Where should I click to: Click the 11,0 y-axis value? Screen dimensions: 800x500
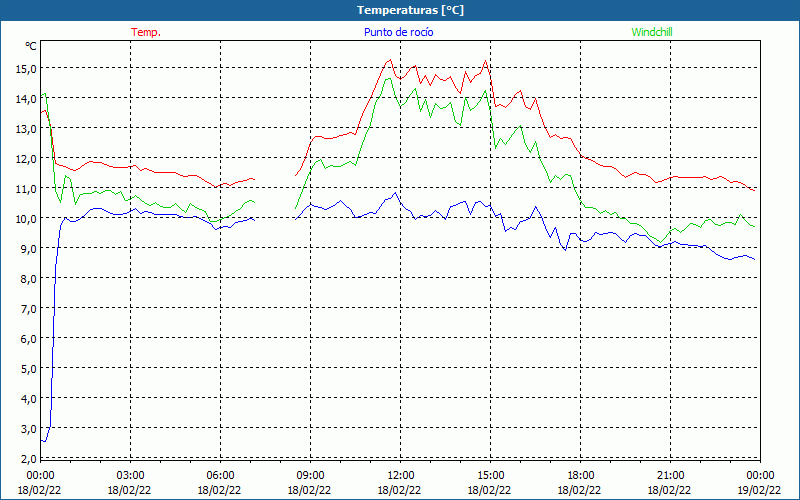pyautogui.click(x=26, y=189)
